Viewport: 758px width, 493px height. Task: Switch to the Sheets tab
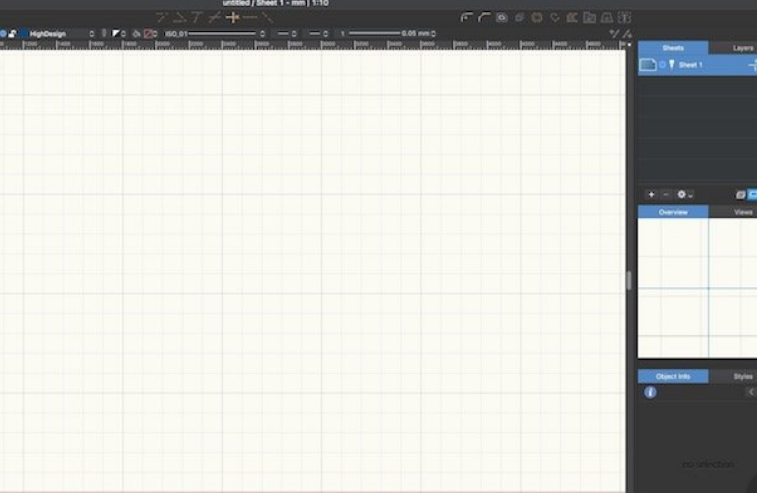click(x=673, y=48)
